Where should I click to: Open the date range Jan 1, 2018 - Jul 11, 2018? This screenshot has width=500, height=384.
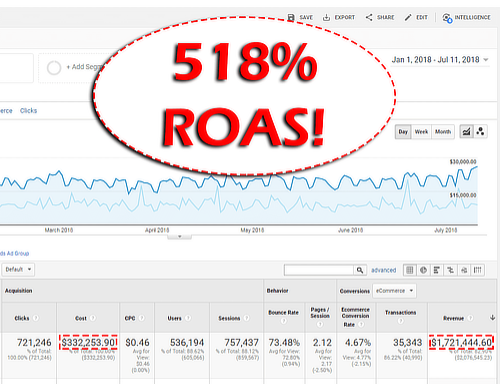click(440, 60)
